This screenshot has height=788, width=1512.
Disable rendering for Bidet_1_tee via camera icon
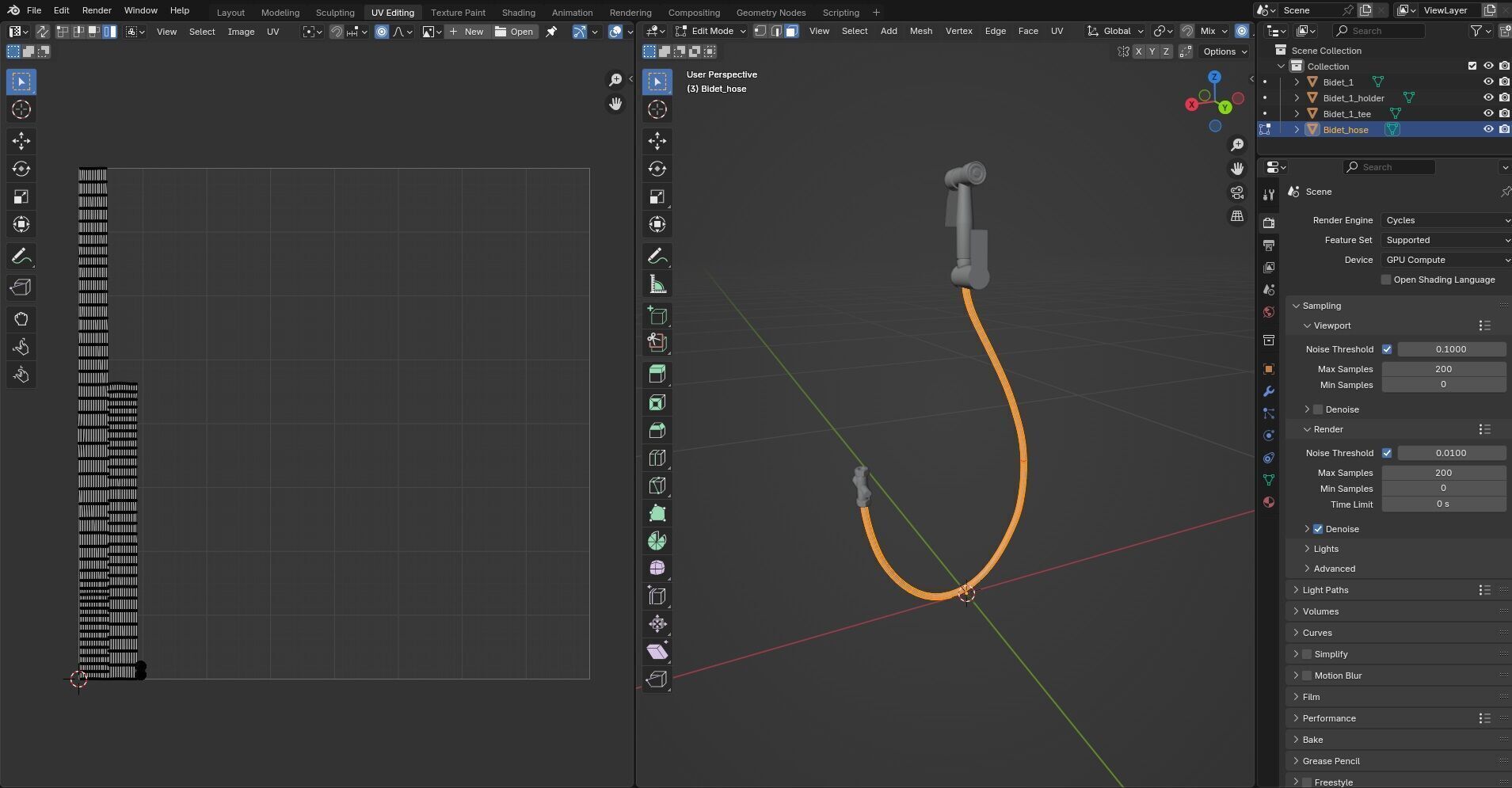(1504, 114)
